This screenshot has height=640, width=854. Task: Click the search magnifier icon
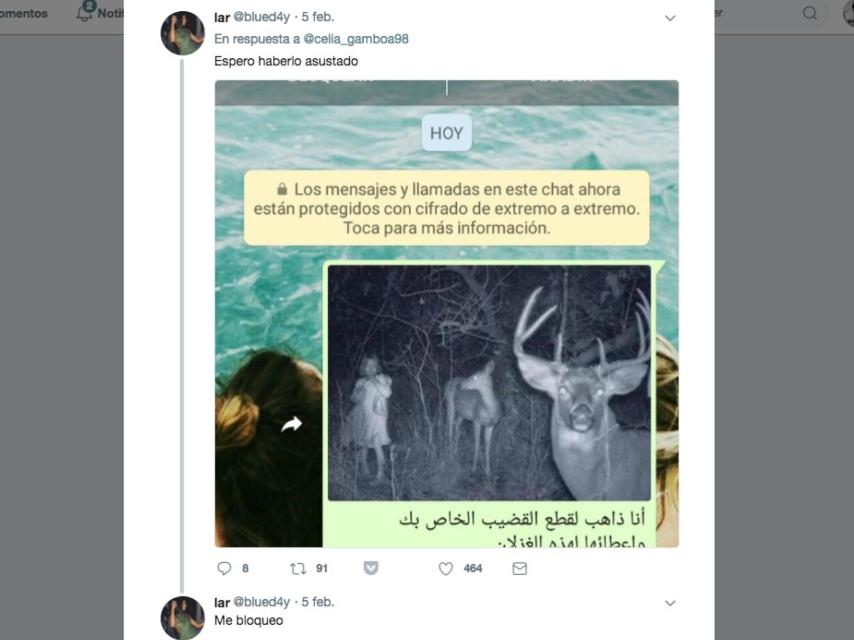click(809, 13)
